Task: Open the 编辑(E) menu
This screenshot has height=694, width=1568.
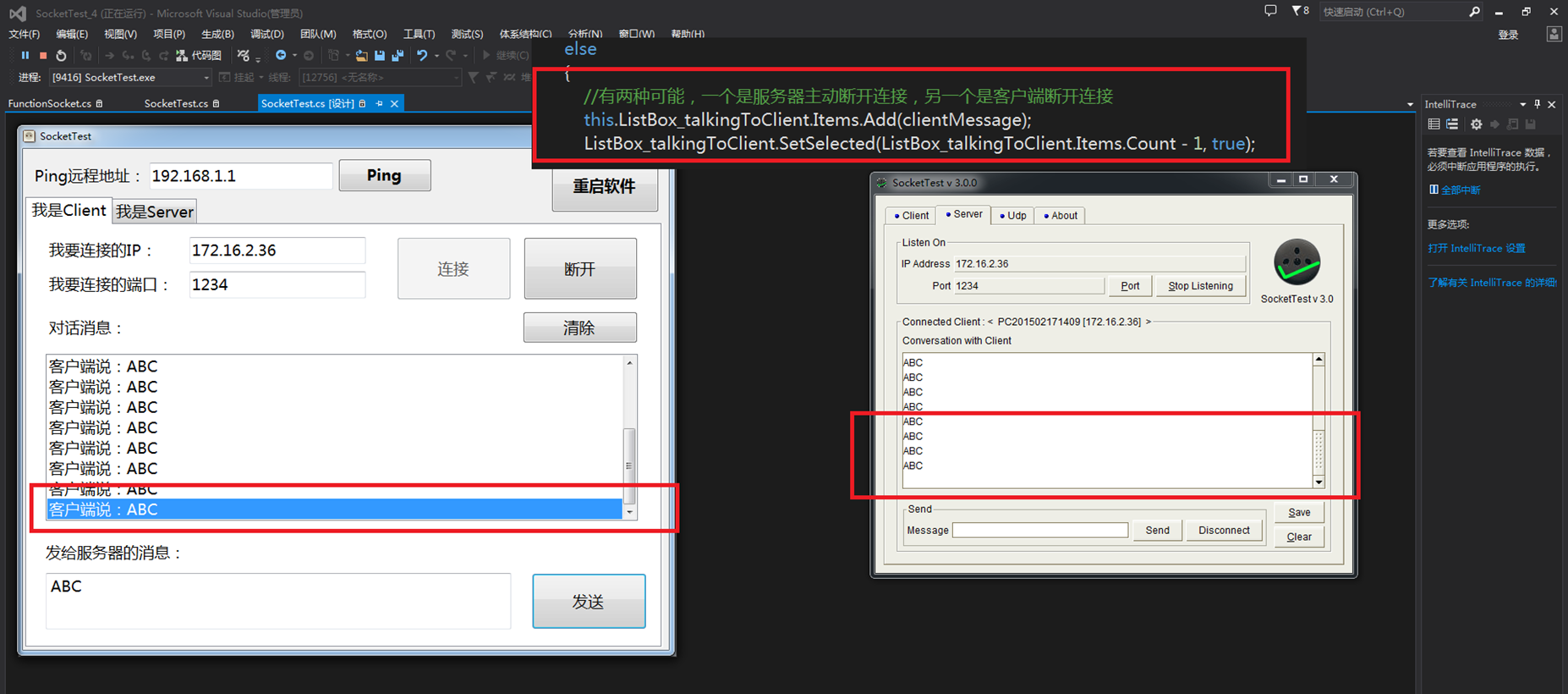Action: (x=72, y=34)
